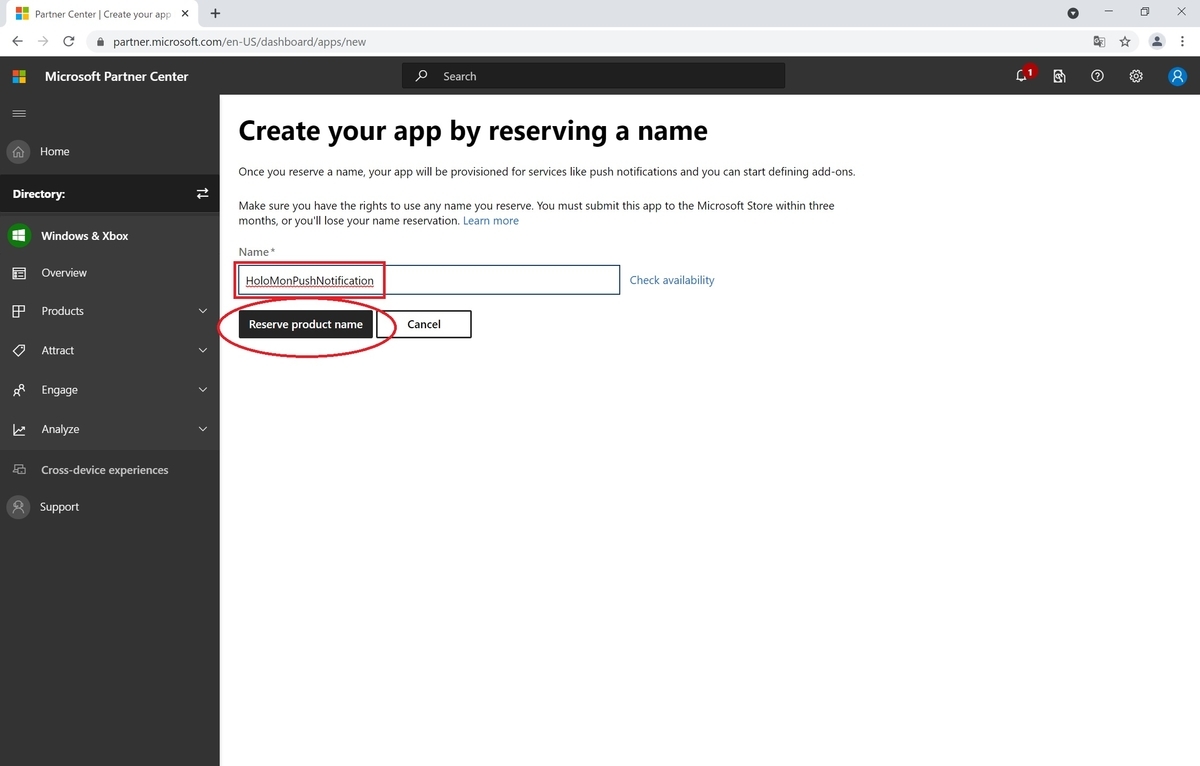Open the Chrome three-dot menu

1183,41
